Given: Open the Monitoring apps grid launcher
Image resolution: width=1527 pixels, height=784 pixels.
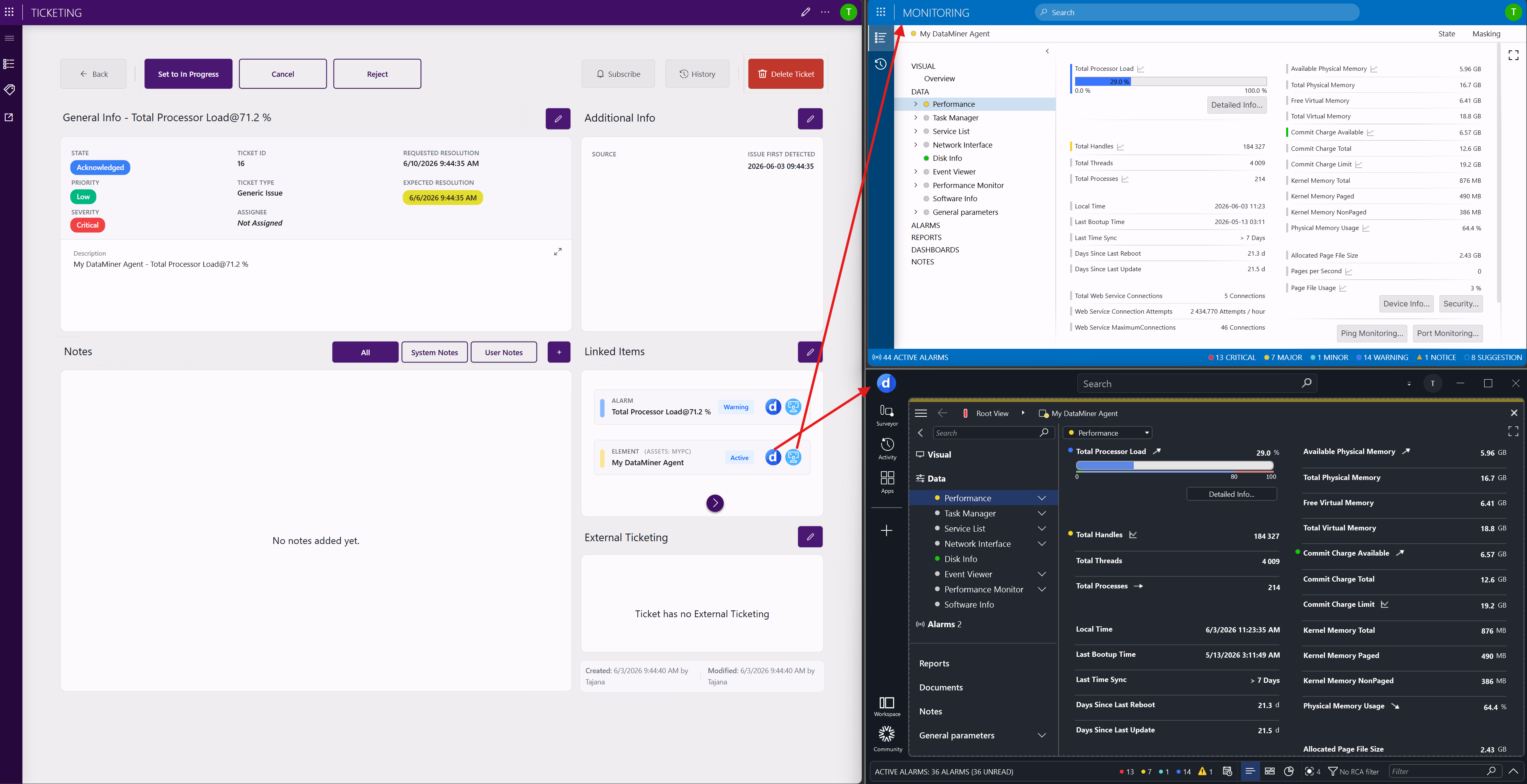Looking at the screenshot, I should pyautogui.click(x=881, y=12).
